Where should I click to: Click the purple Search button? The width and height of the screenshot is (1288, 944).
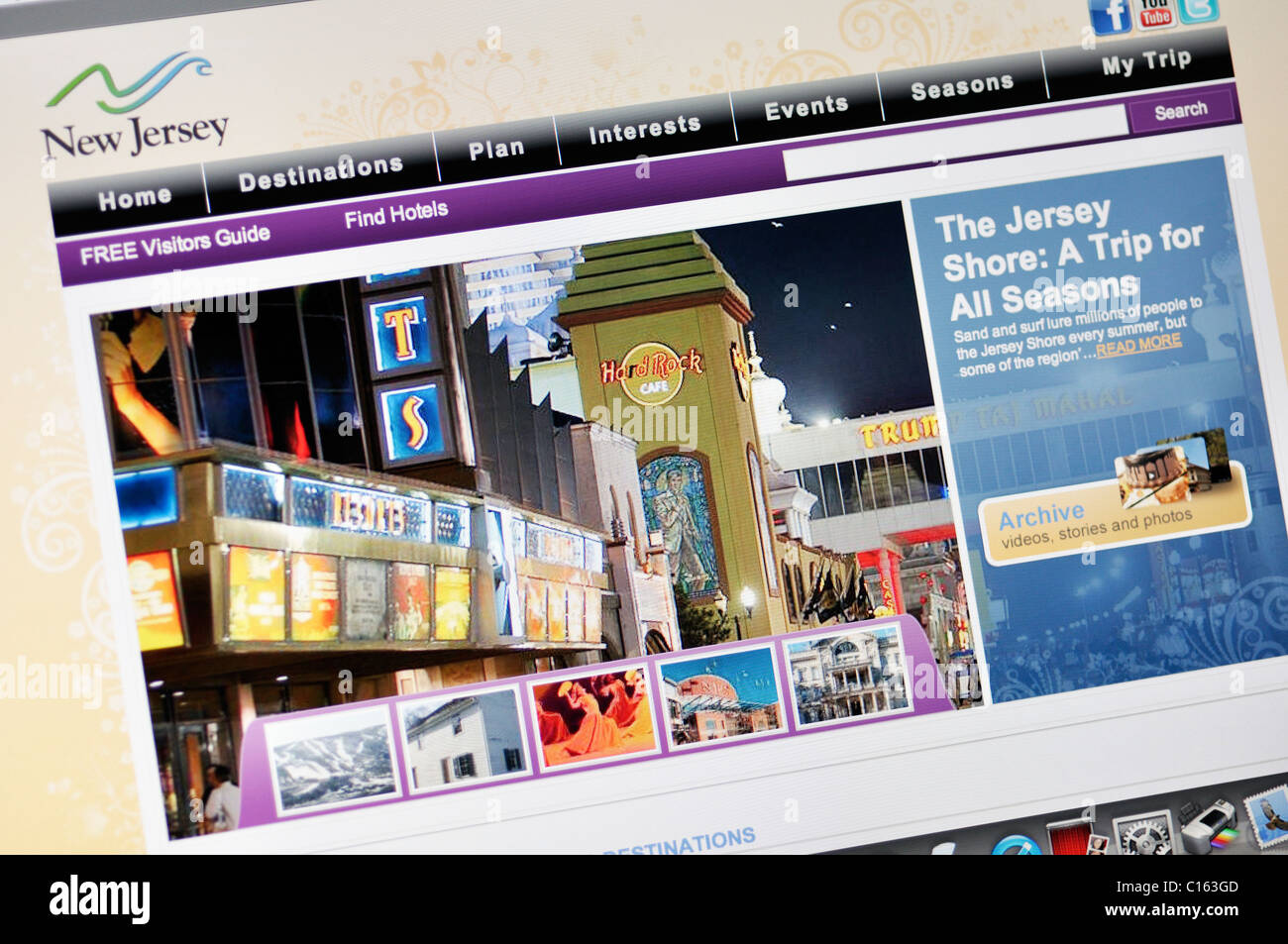coord(1180,111)
